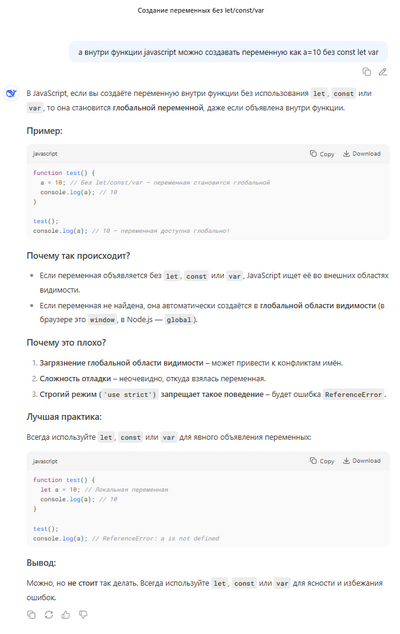Click the inline 'window' code tag
The image size is (400, 634).
pyautogui.click(x=102, y=320)
